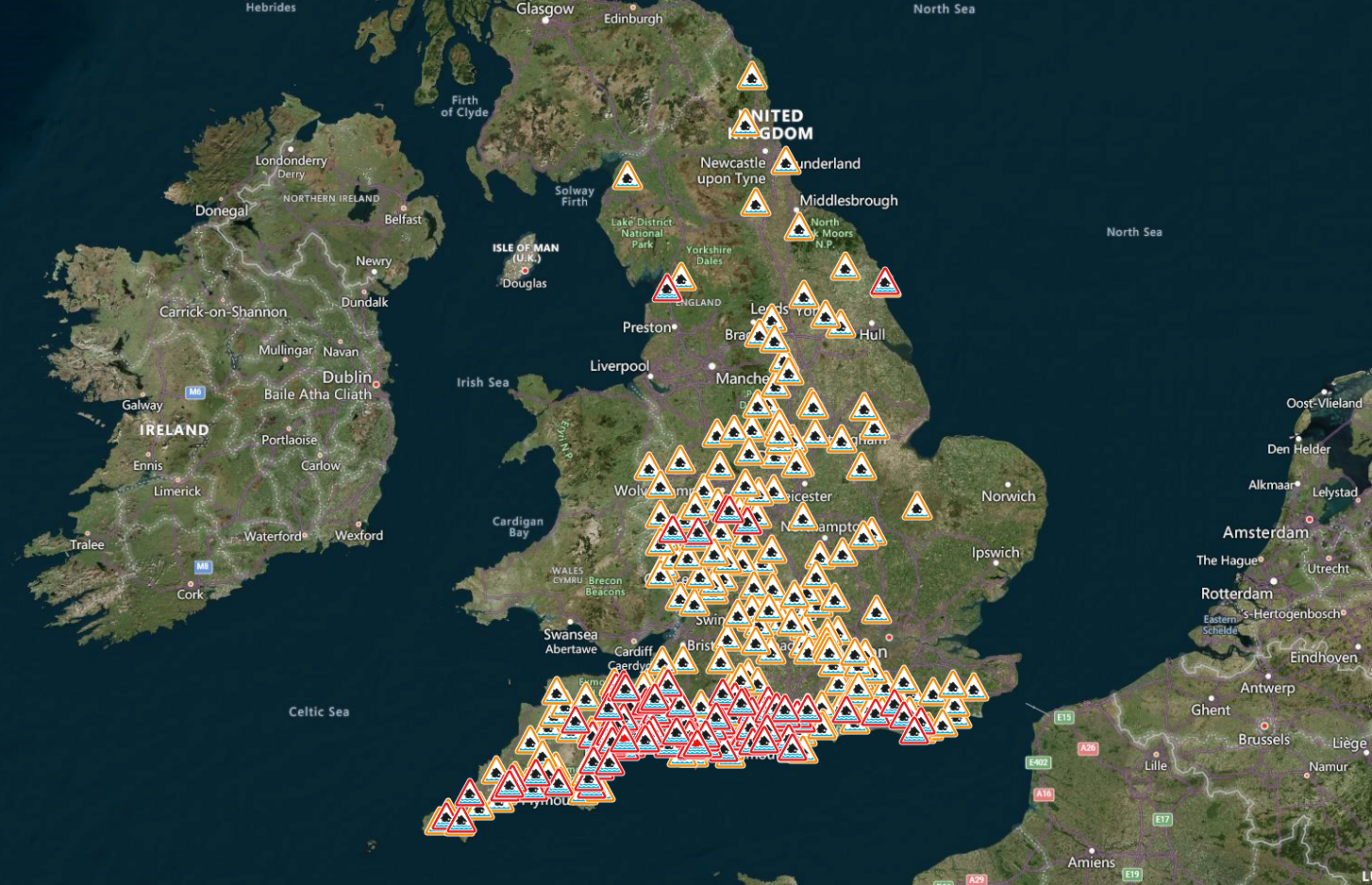Image resolution: width=1372 pixels, height=885 pixels.
Task: Click the M6 road shield in Ireland
Action: 195,392
